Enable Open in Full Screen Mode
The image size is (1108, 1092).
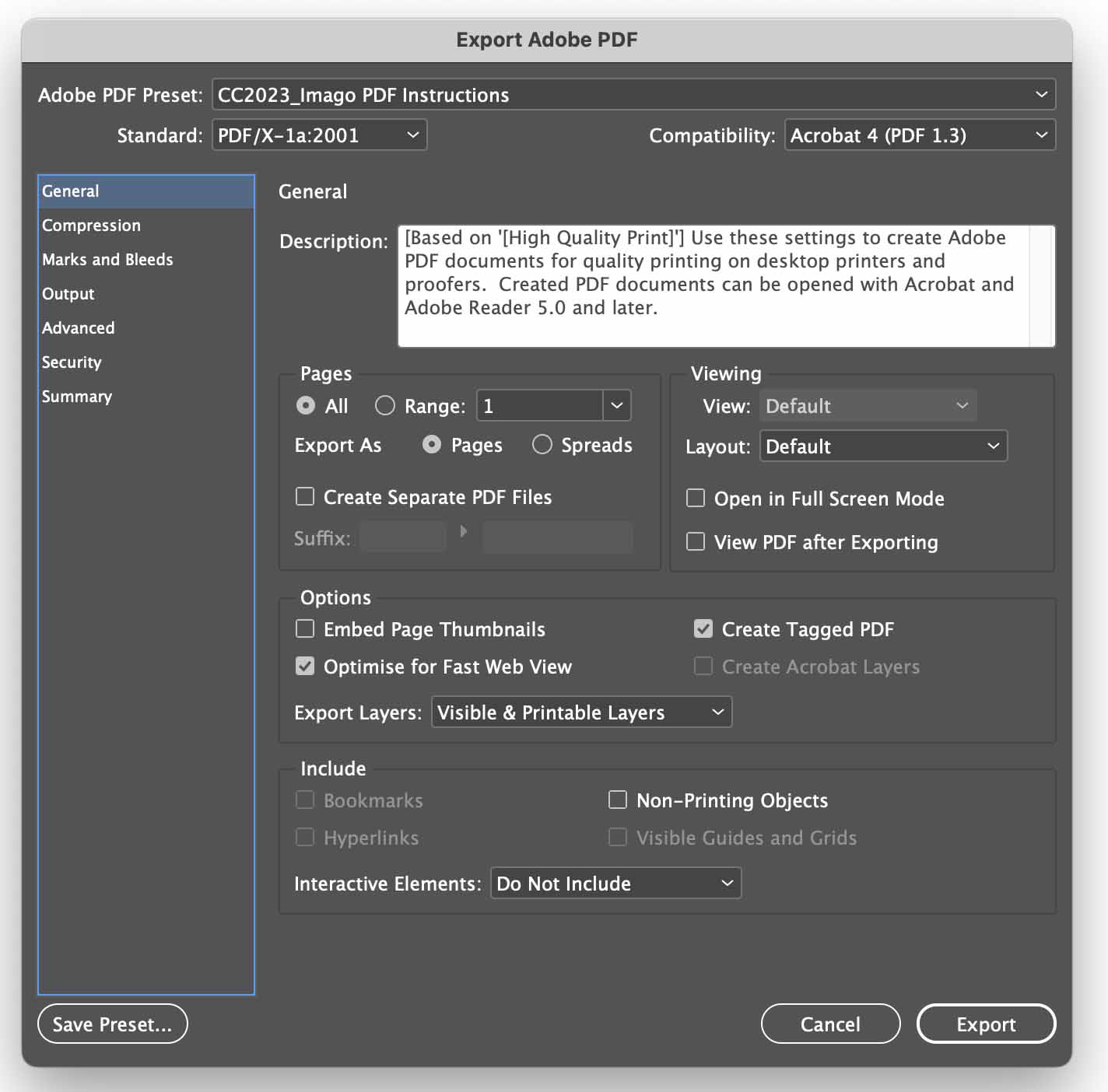point(696,499)
